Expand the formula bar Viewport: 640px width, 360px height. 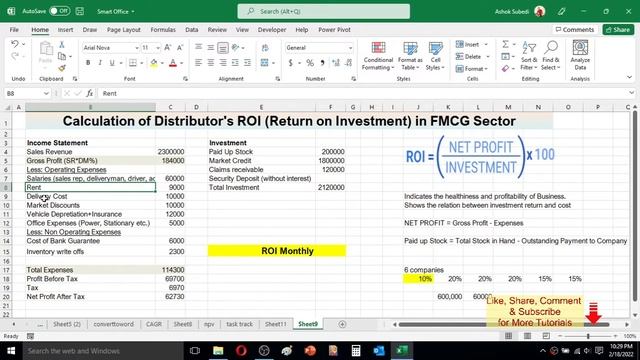(x=631, y=93)
